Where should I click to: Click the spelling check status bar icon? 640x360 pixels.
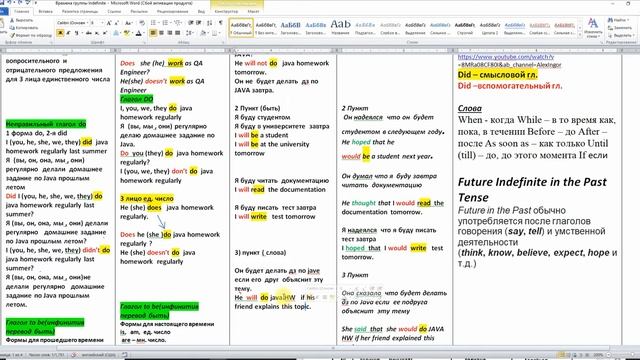tap(74, 355)
